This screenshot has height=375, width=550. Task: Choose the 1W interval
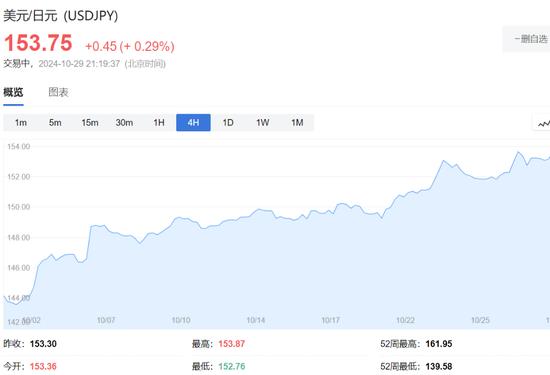262,122
